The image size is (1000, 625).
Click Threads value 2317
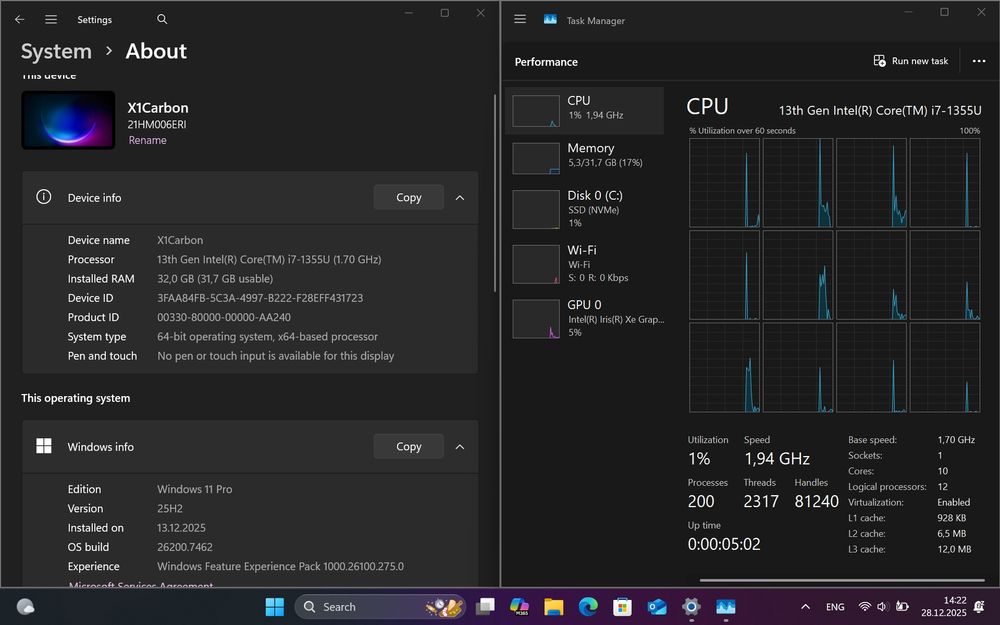[x=761, y=501]
